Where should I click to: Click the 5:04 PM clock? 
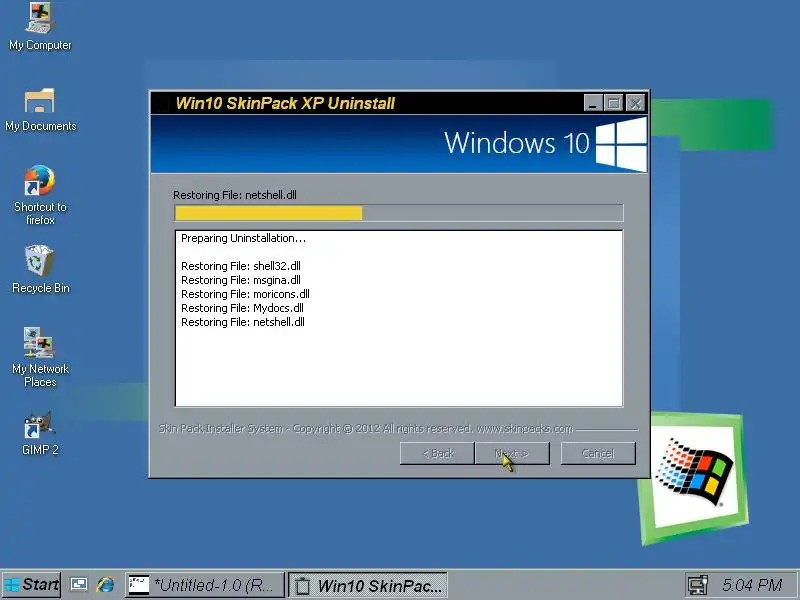pyautogui.click(x=752, y=585)
